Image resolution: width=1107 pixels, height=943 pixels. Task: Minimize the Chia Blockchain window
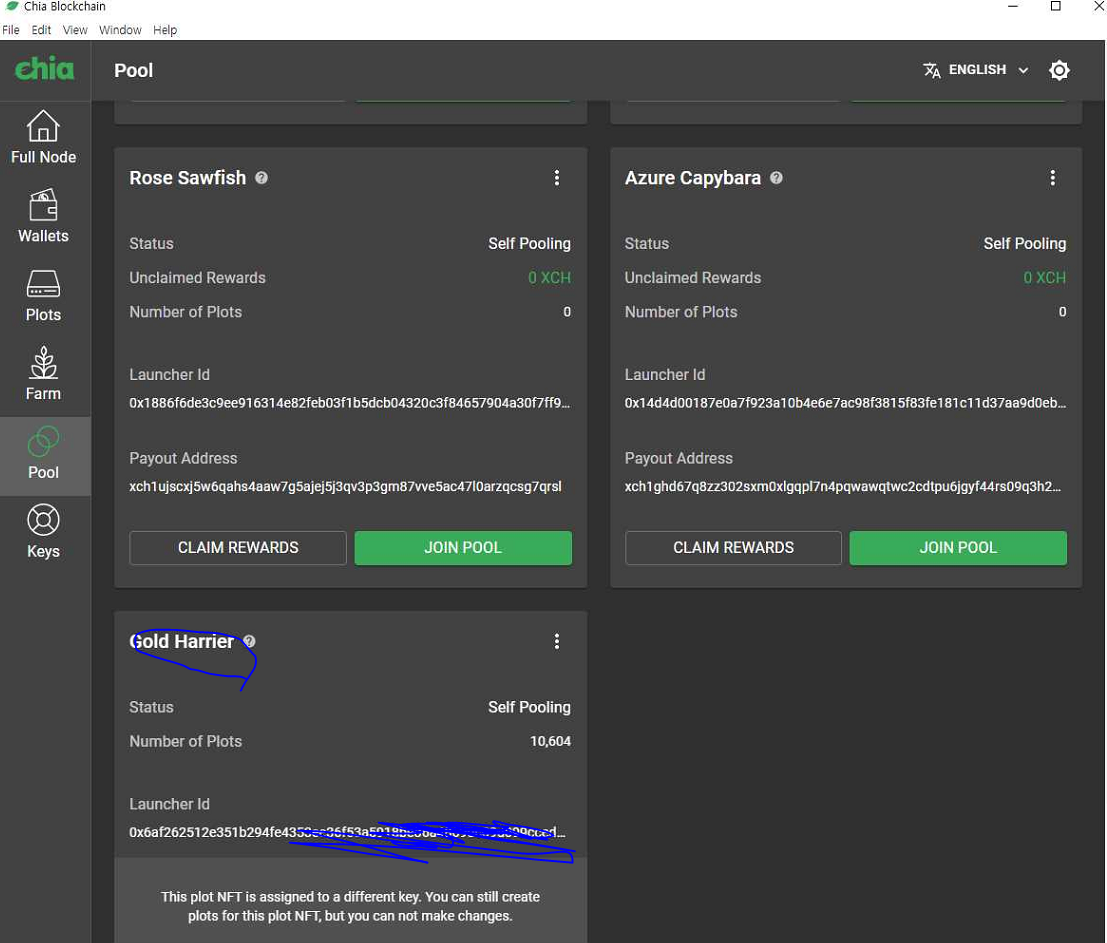[x=1012, y=6]
